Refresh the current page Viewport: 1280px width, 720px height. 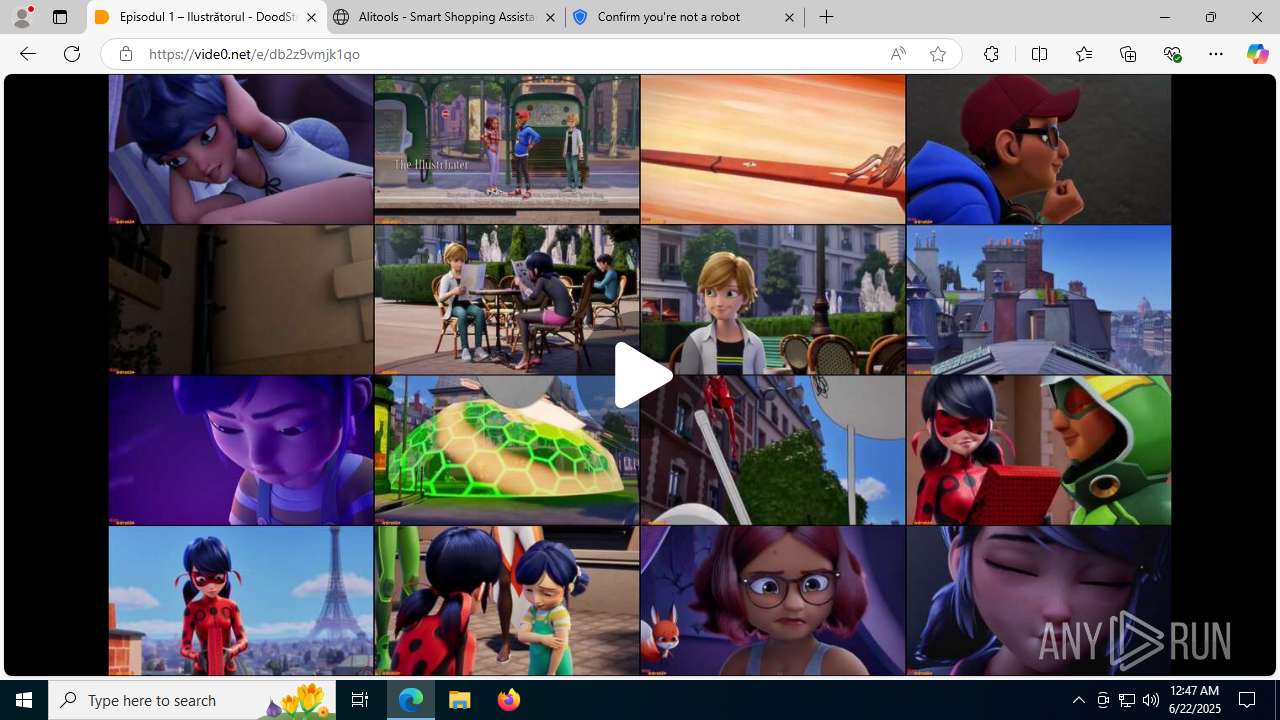pos(72,54)
